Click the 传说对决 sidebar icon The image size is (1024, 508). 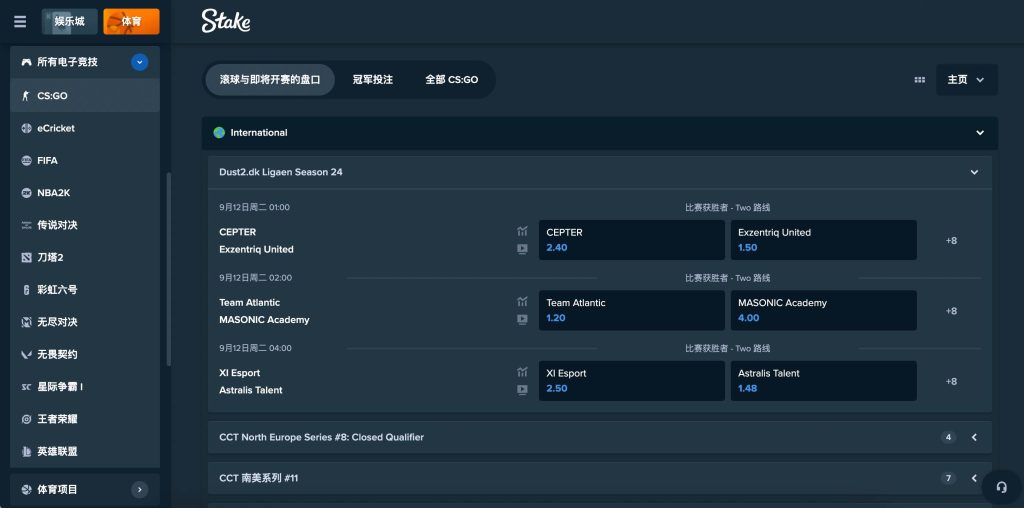tap(26, 225)
